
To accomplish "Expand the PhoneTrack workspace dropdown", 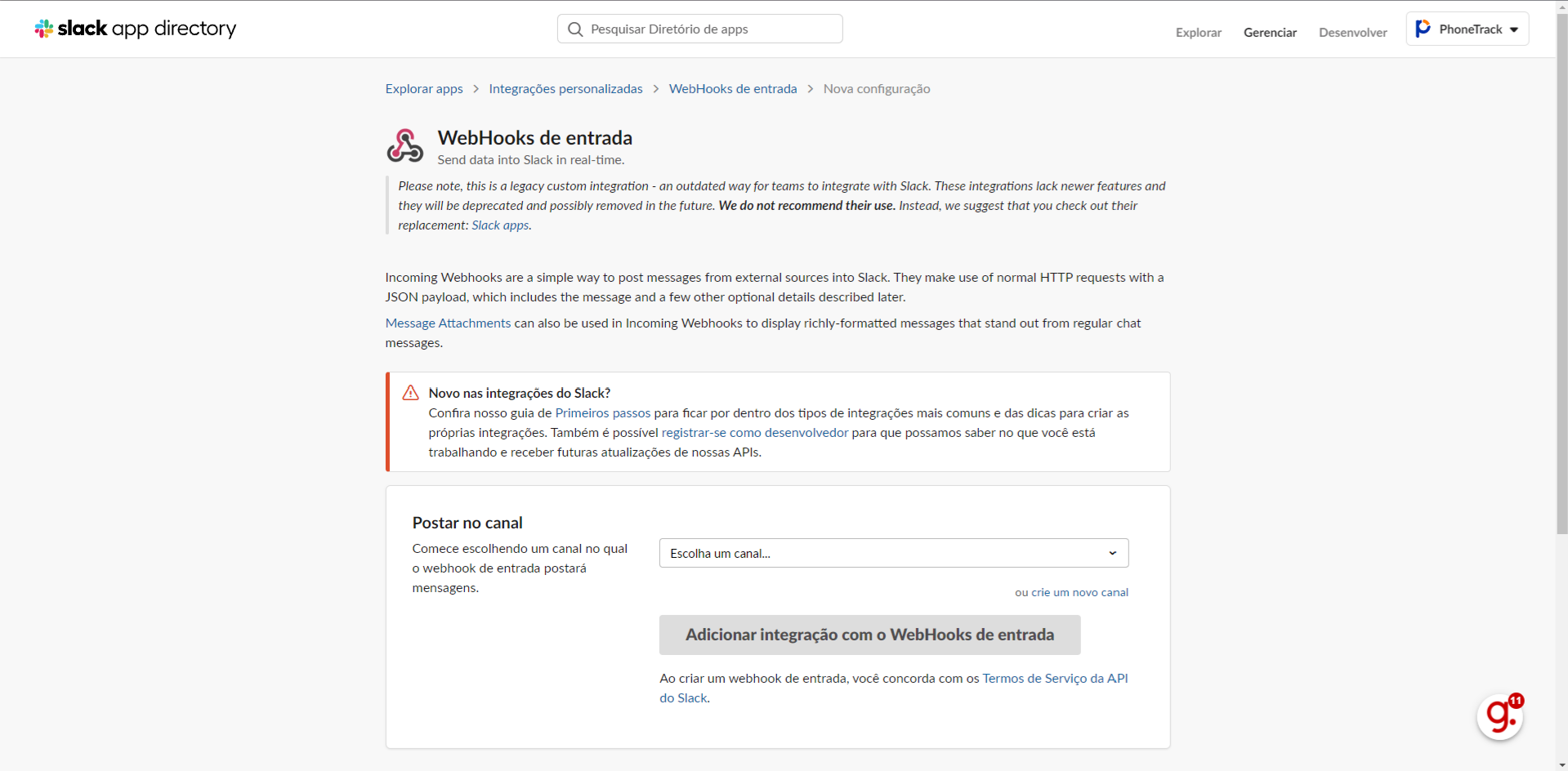I will [x=1467, y=29].
